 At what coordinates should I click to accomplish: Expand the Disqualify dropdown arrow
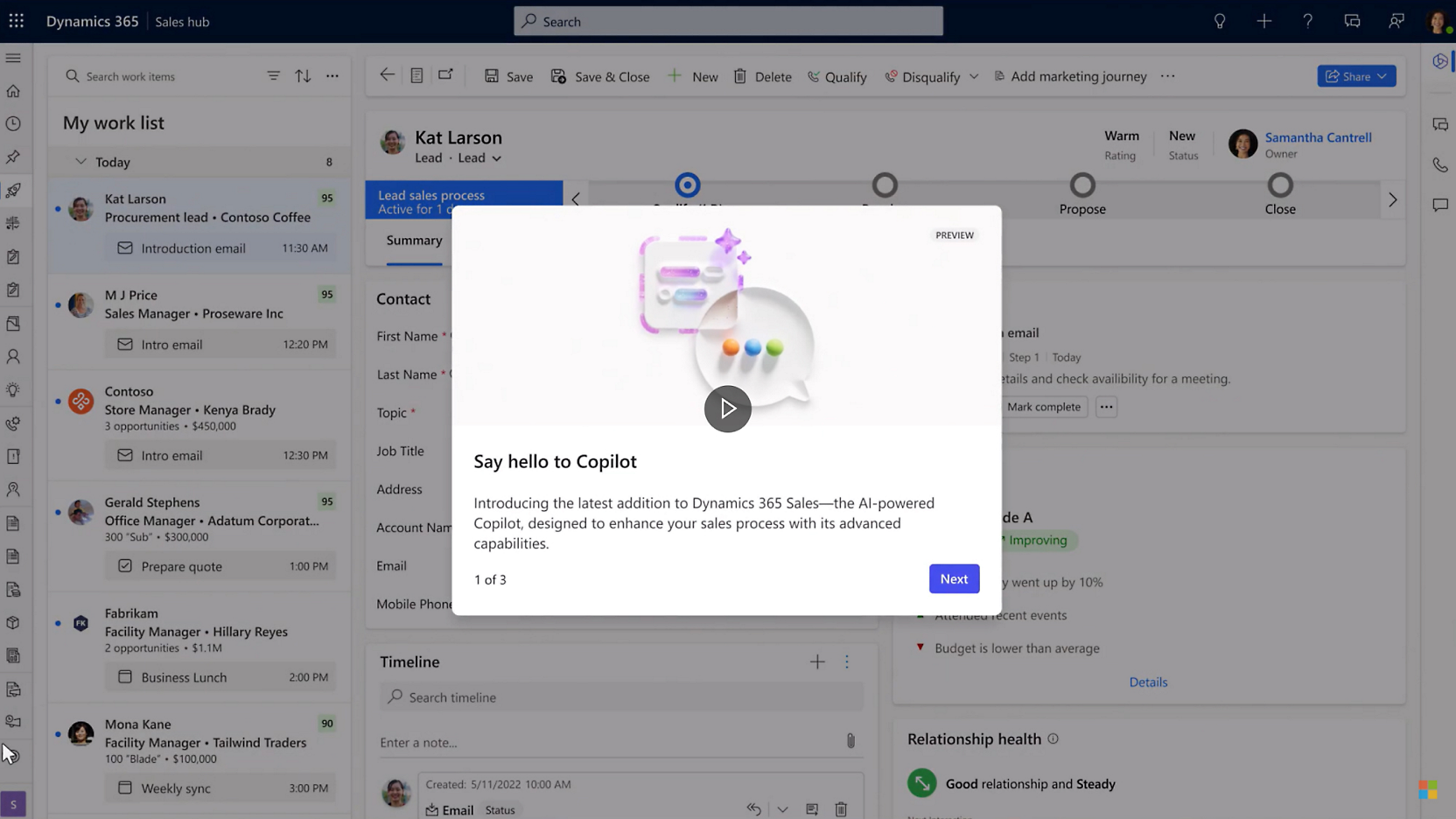point(974,76)
